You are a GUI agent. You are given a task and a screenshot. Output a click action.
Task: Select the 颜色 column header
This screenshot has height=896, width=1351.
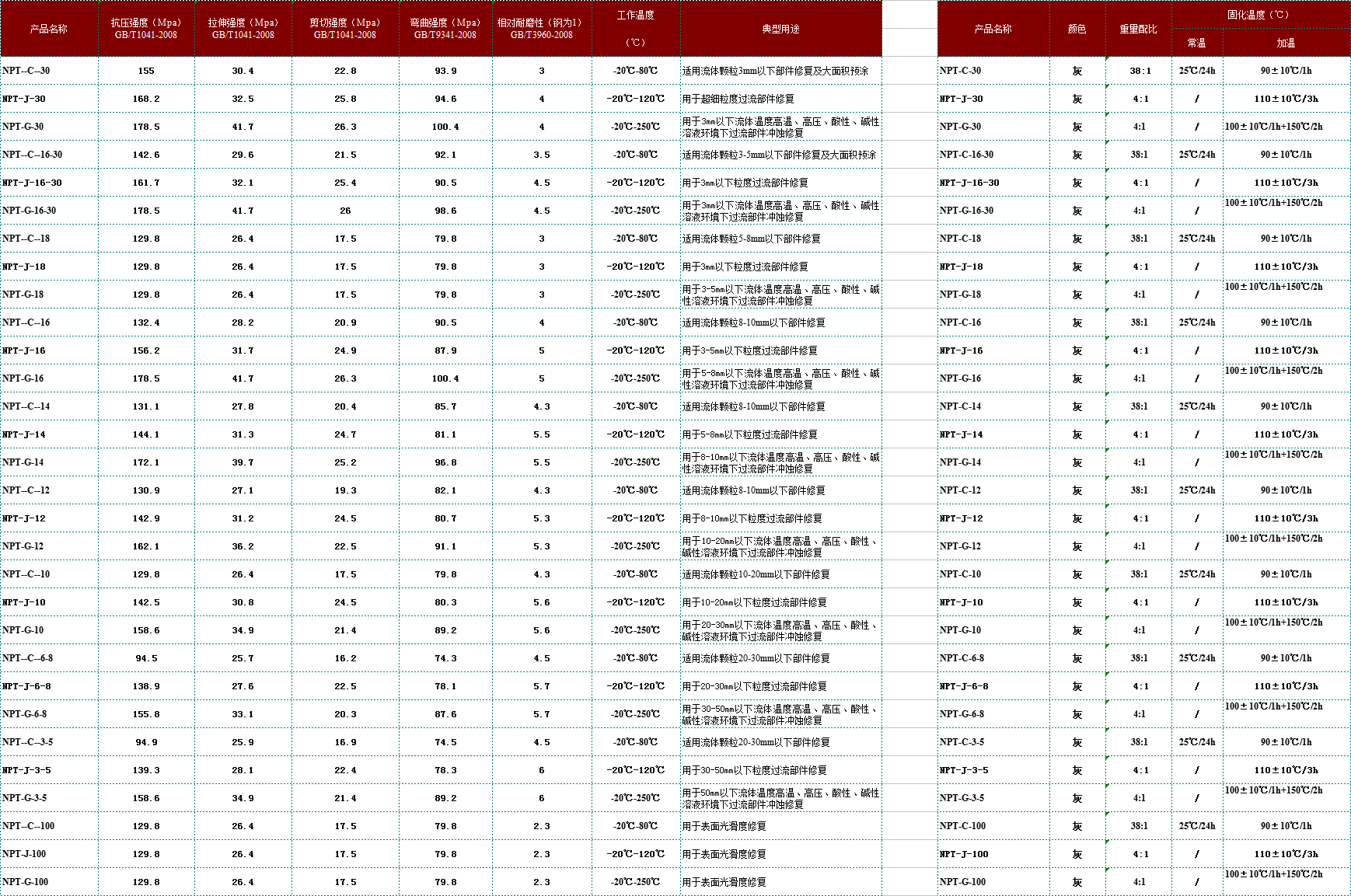1077,29
